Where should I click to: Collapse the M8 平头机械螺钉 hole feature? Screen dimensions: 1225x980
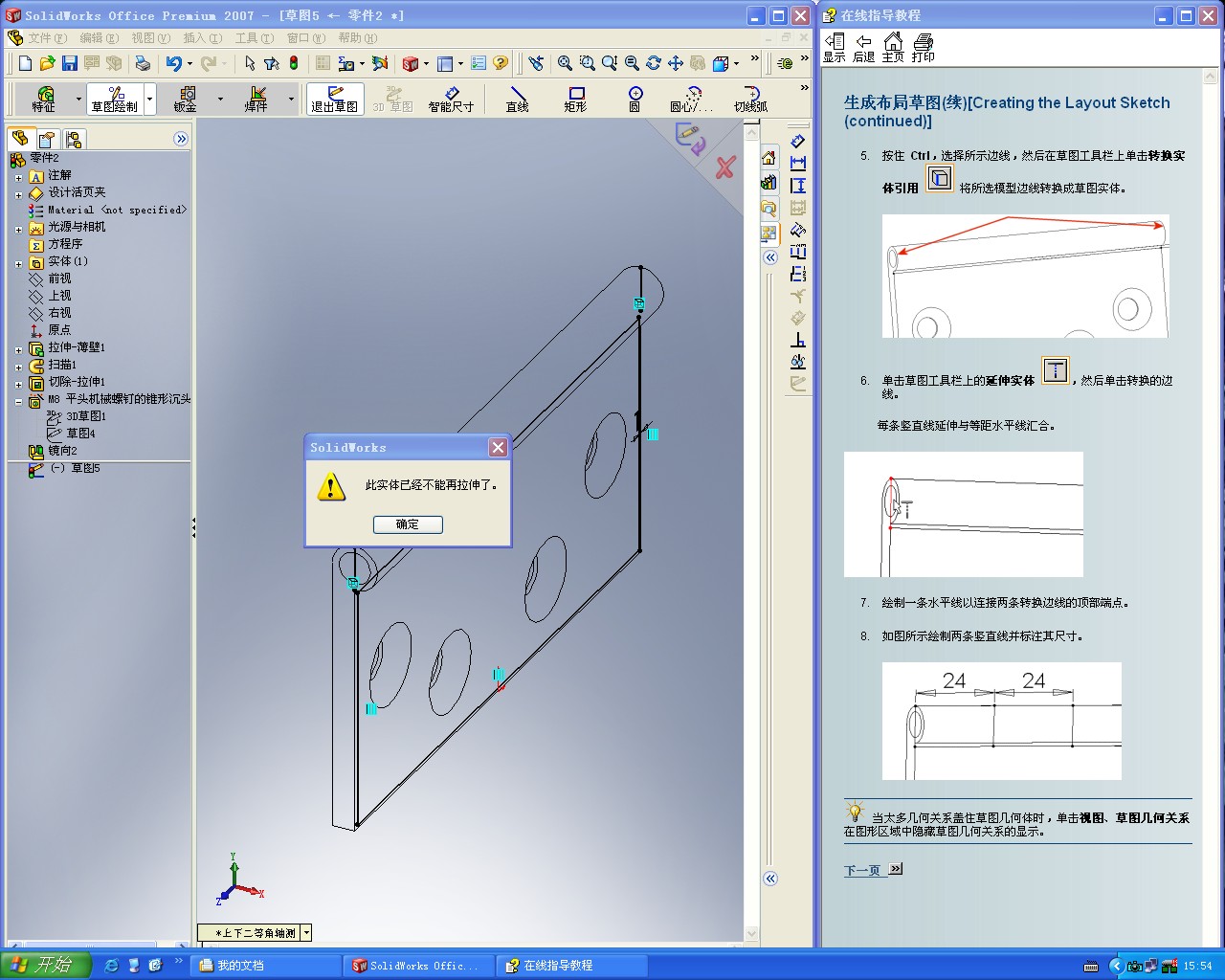(x=18, y=401)
